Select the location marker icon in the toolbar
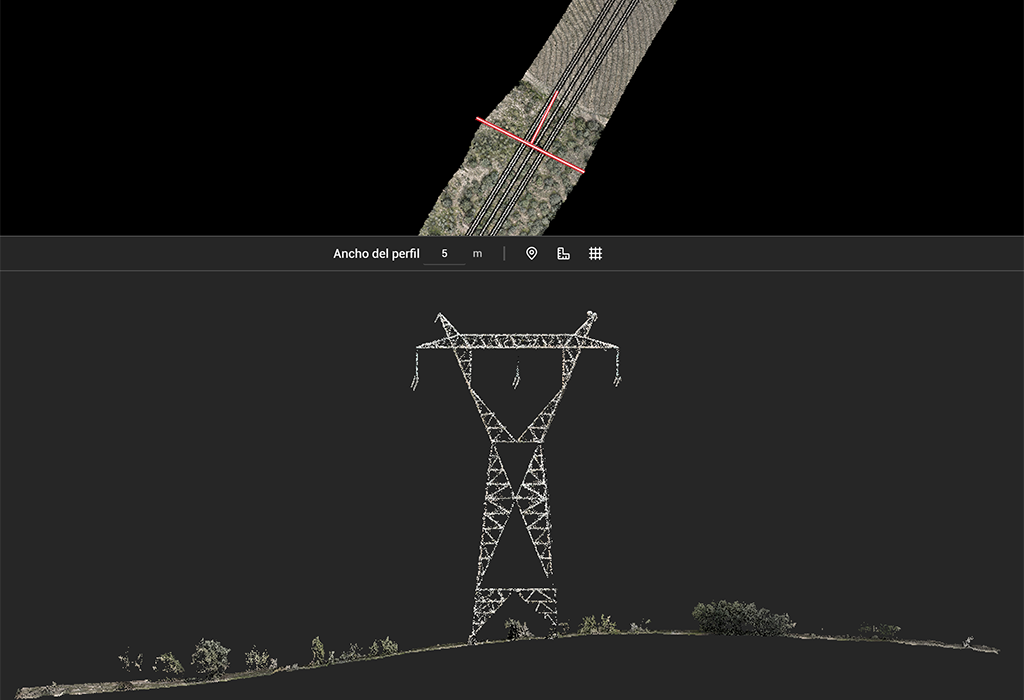The height and width of the screenshot is (700, 1024). (532, 253)
